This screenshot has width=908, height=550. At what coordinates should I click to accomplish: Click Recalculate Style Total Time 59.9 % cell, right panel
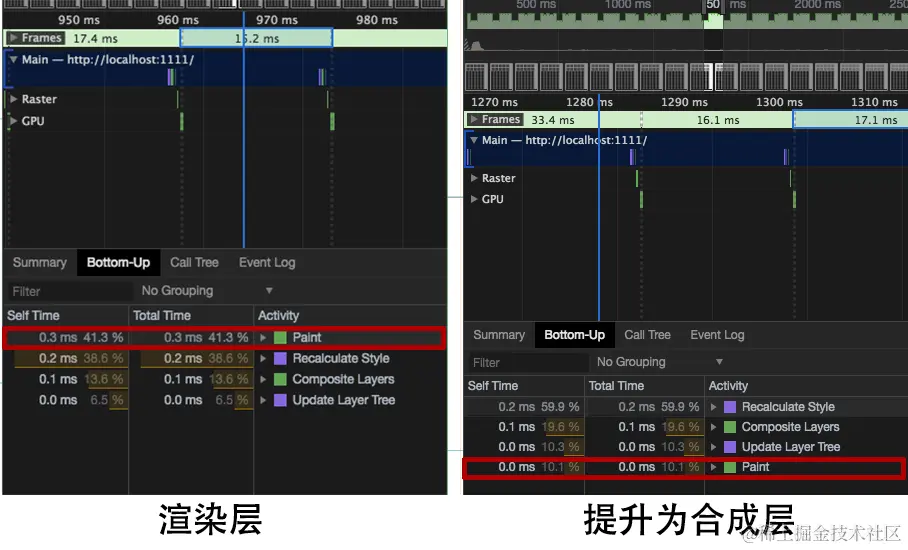[x=644, y=407]
